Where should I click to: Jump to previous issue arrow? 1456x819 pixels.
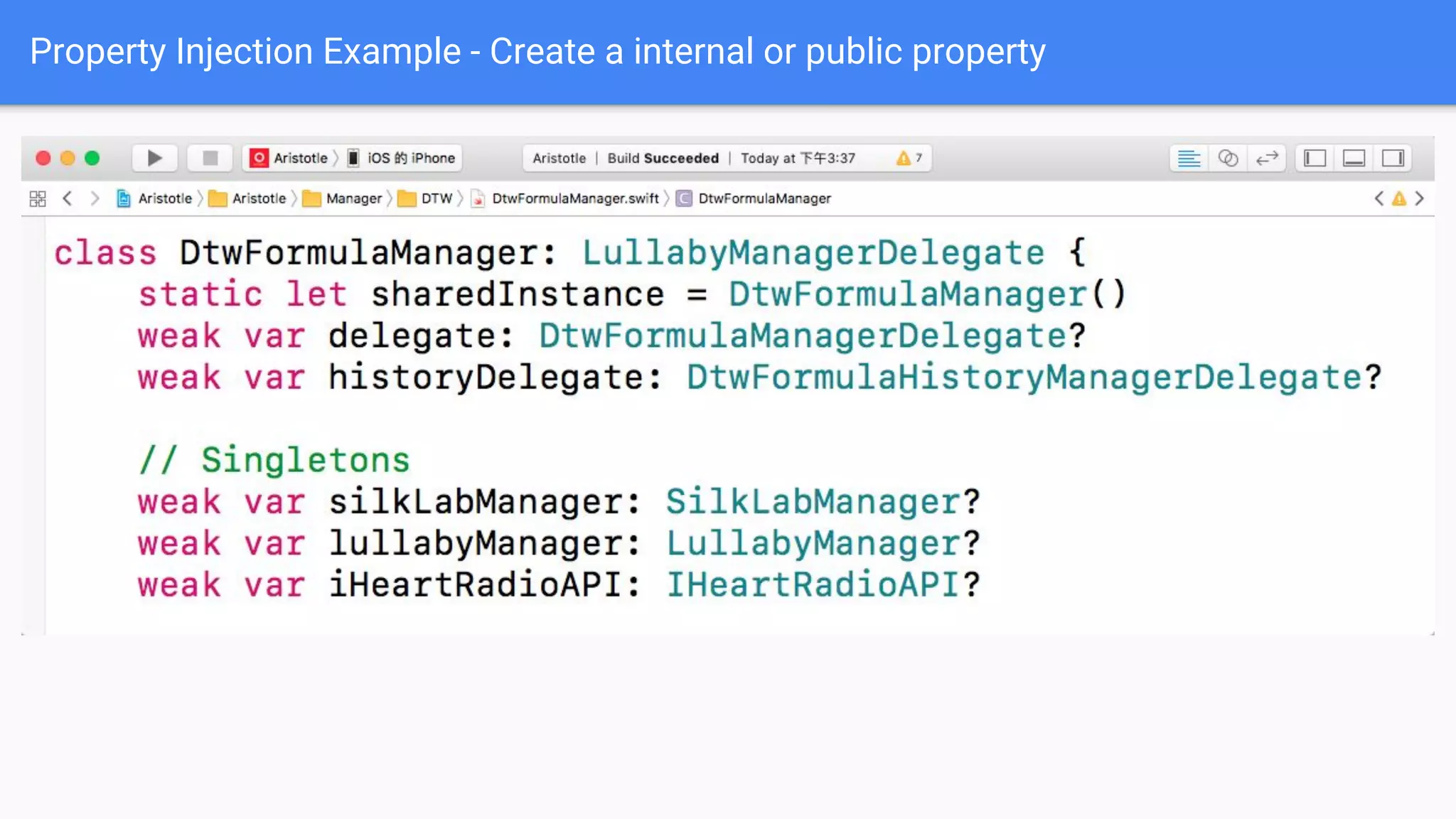click(x=1379, y=198)
